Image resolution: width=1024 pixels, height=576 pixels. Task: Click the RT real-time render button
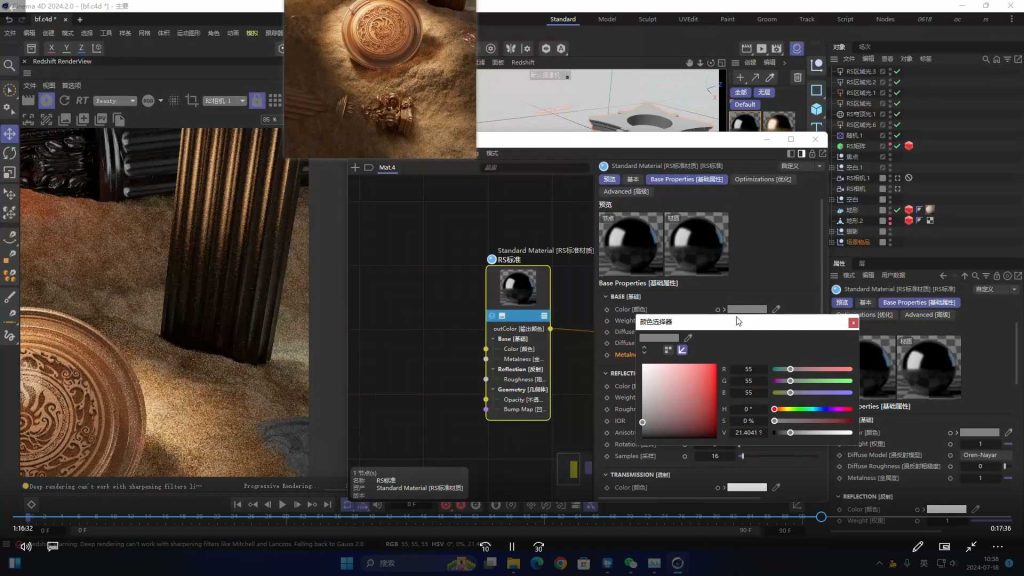coord(82,101)
